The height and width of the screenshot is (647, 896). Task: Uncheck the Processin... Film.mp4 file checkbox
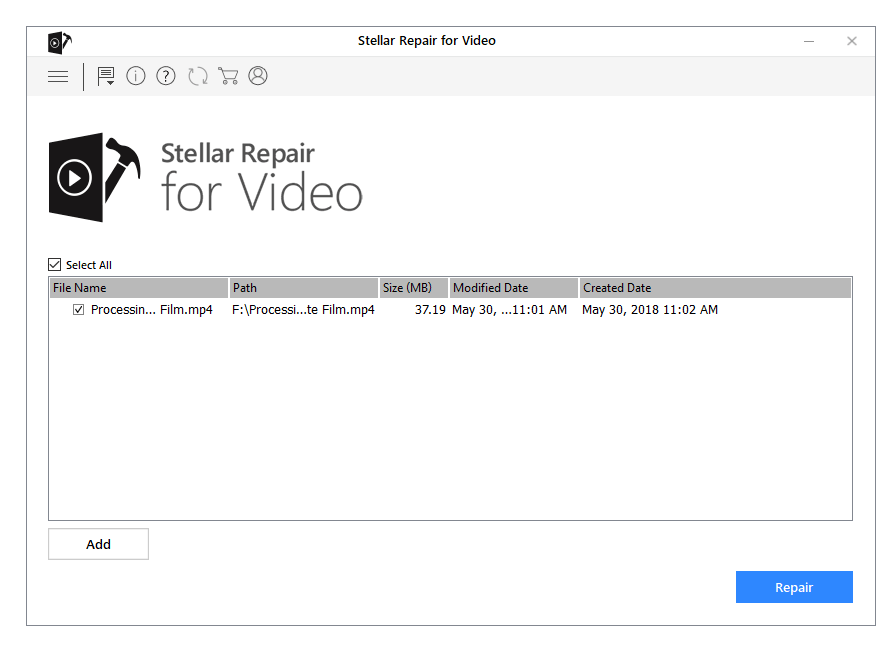pos(78,310)
